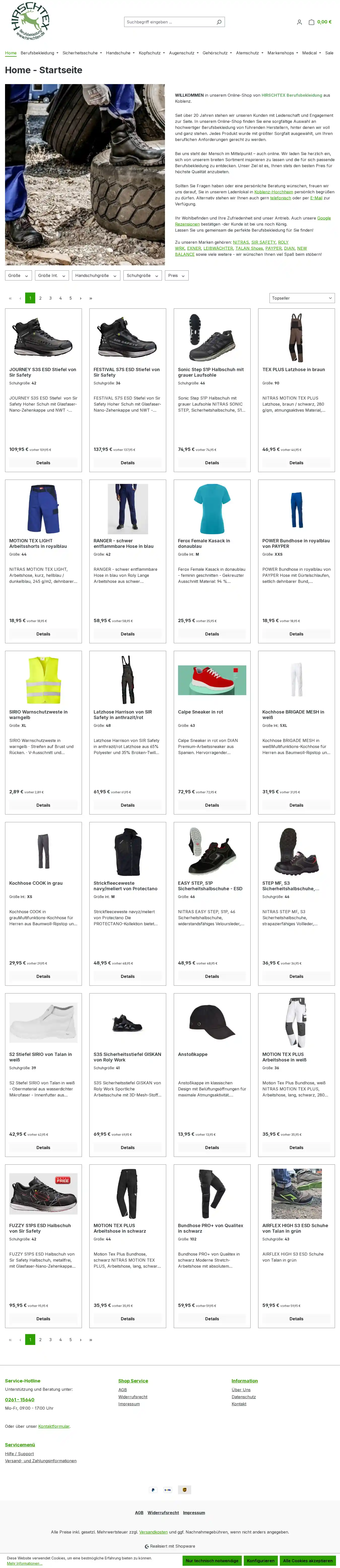
Task: Jump to last page in top pagination
Action: [x=91, y=298]
